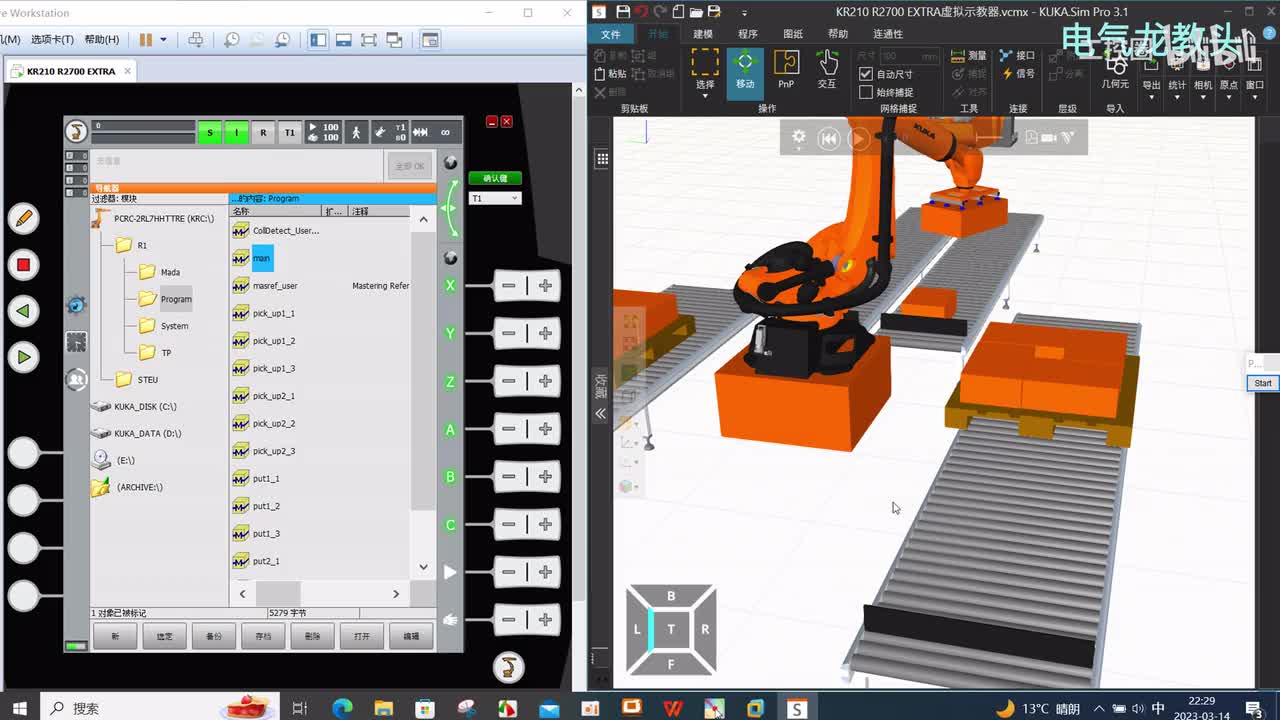Viewport: 1280px width, 720px height.
Task: Click the Open file folder icon in title bar
Action: 696,12
